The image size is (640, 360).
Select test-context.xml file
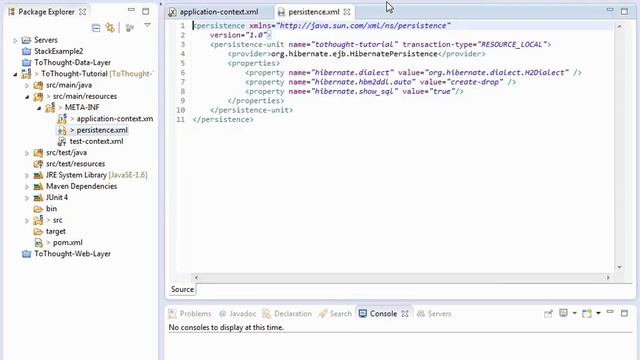pos(96,141)
